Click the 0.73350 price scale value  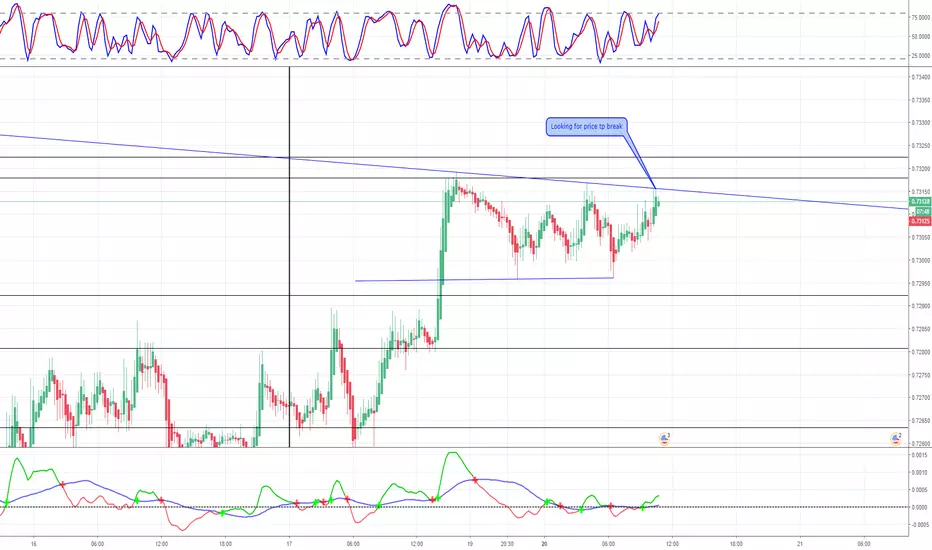click(921, 100)
